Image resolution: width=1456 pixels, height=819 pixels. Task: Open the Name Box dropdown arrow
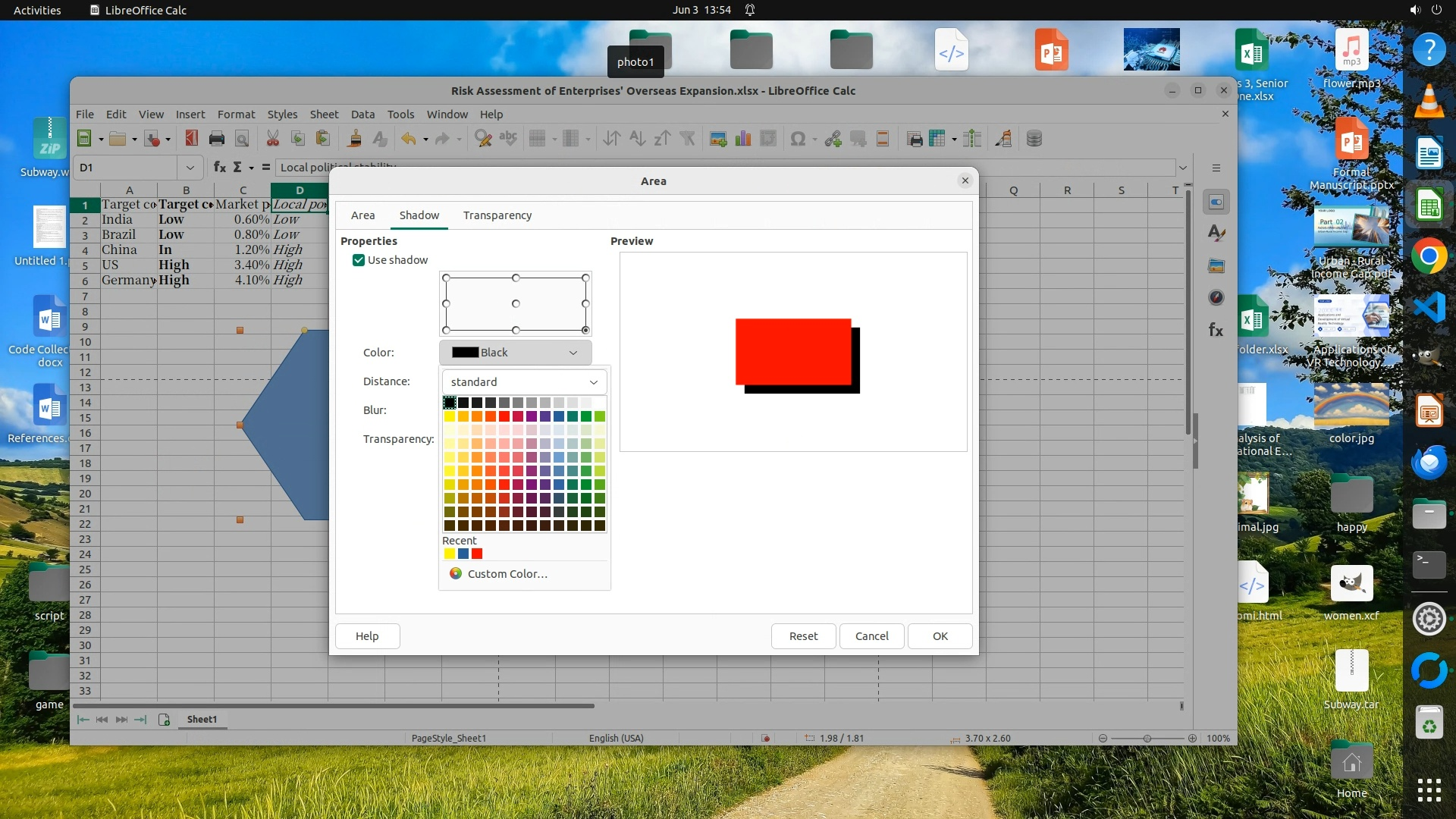point(190,168)
